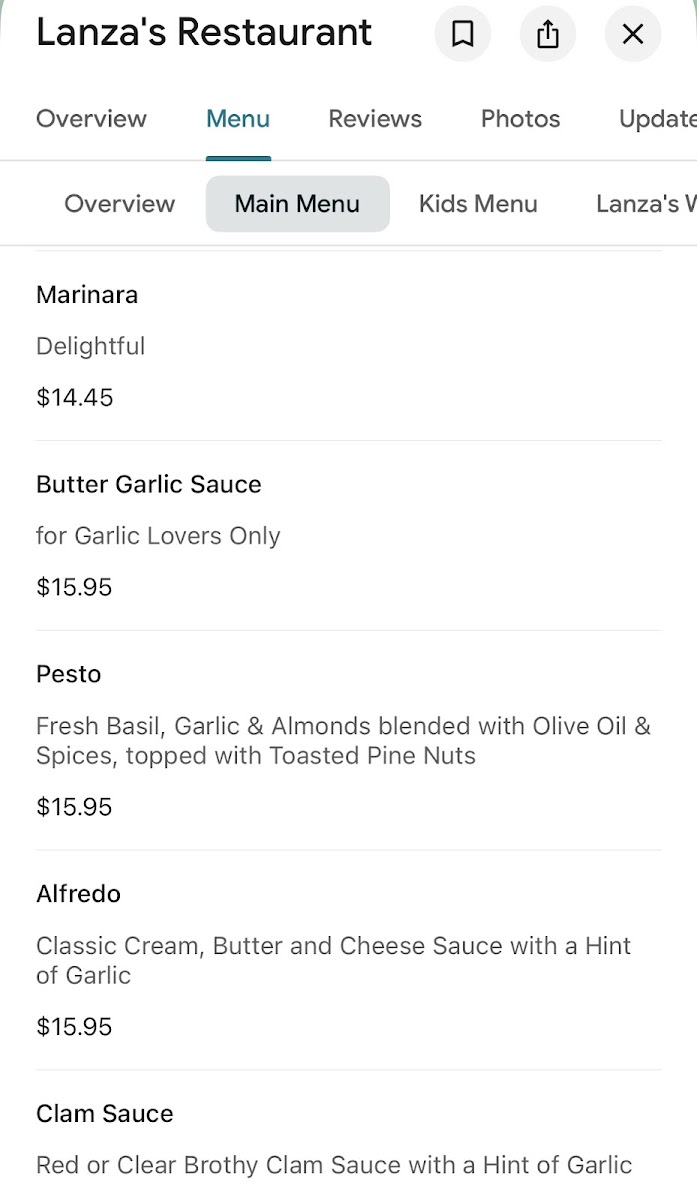Close the Lanza's Restaurant panel
The height and width of the screenshot is (1200, 697).
pos(633,35)
